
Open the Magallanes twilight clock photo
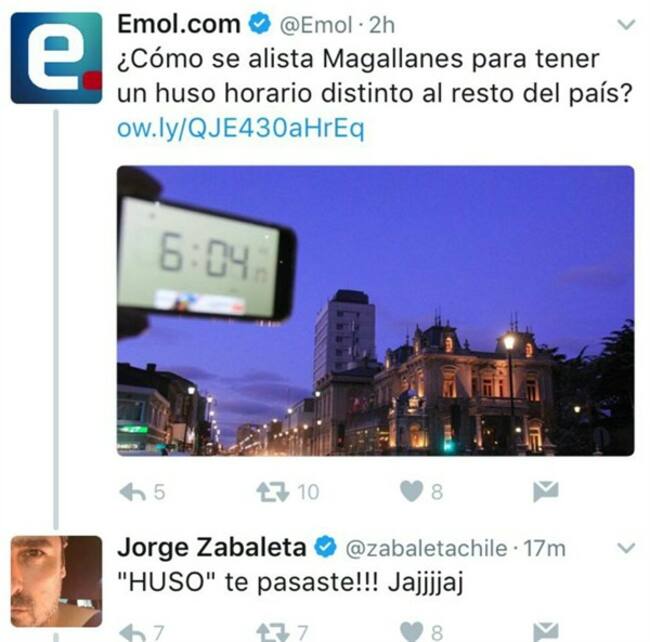(376, 310)
